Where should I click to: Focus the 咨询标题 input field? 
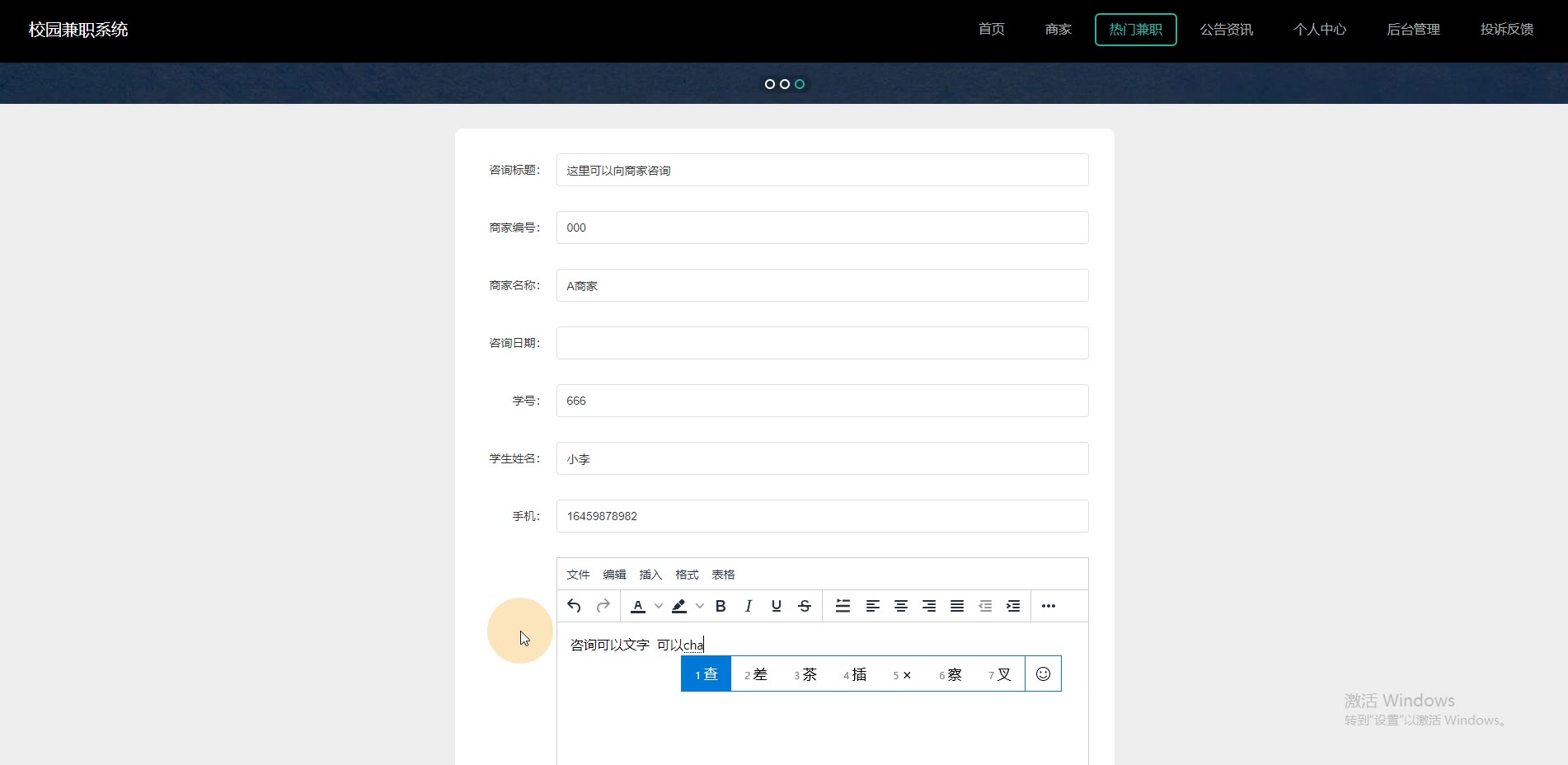pyautogui.click(x=823, y=170)
